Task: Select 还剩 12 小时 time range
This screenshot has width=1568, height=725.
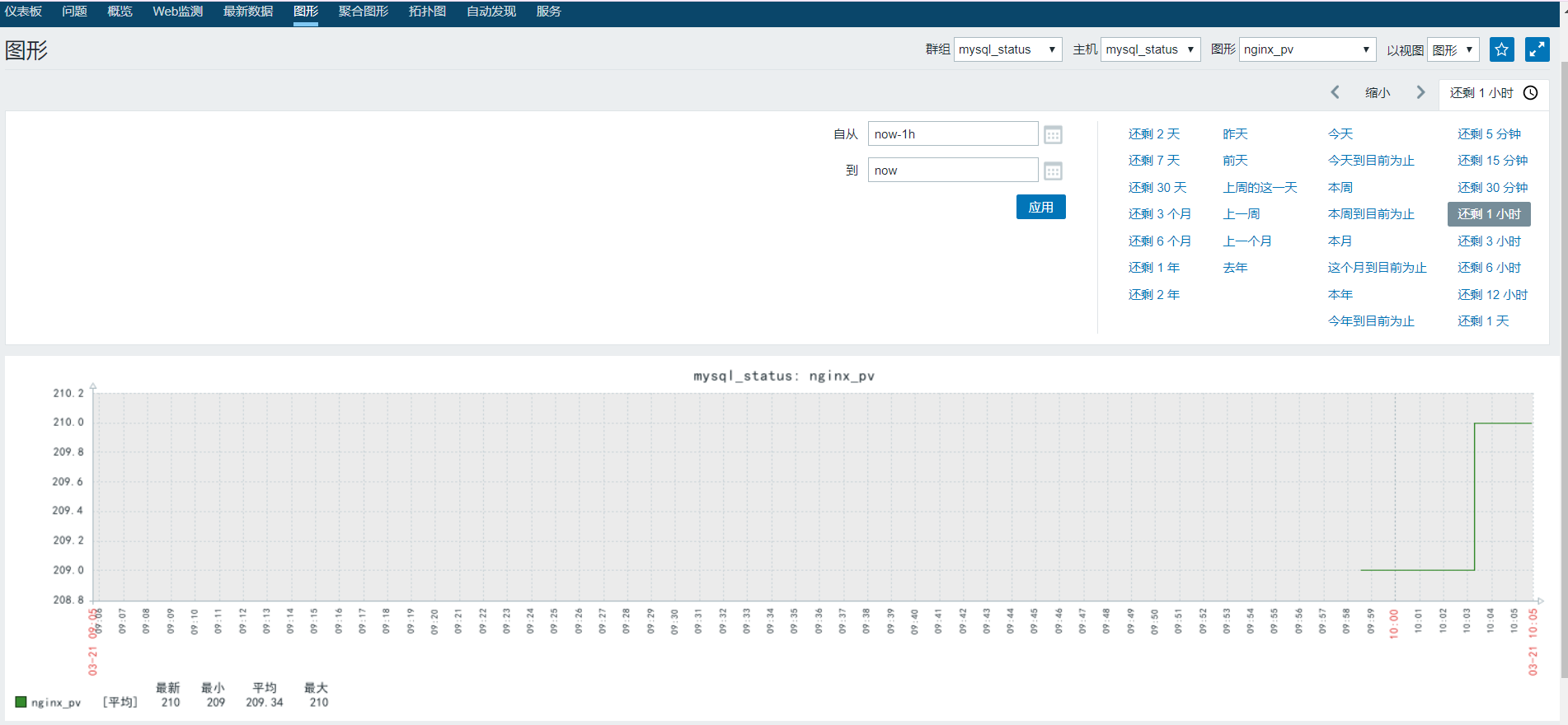Action: 1492,295
